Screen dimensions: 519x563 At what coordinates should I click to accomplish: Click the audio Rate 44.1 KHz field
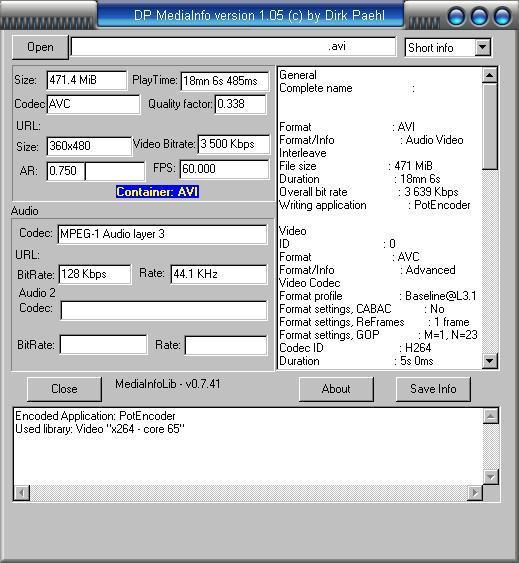[x=219, y=274]
